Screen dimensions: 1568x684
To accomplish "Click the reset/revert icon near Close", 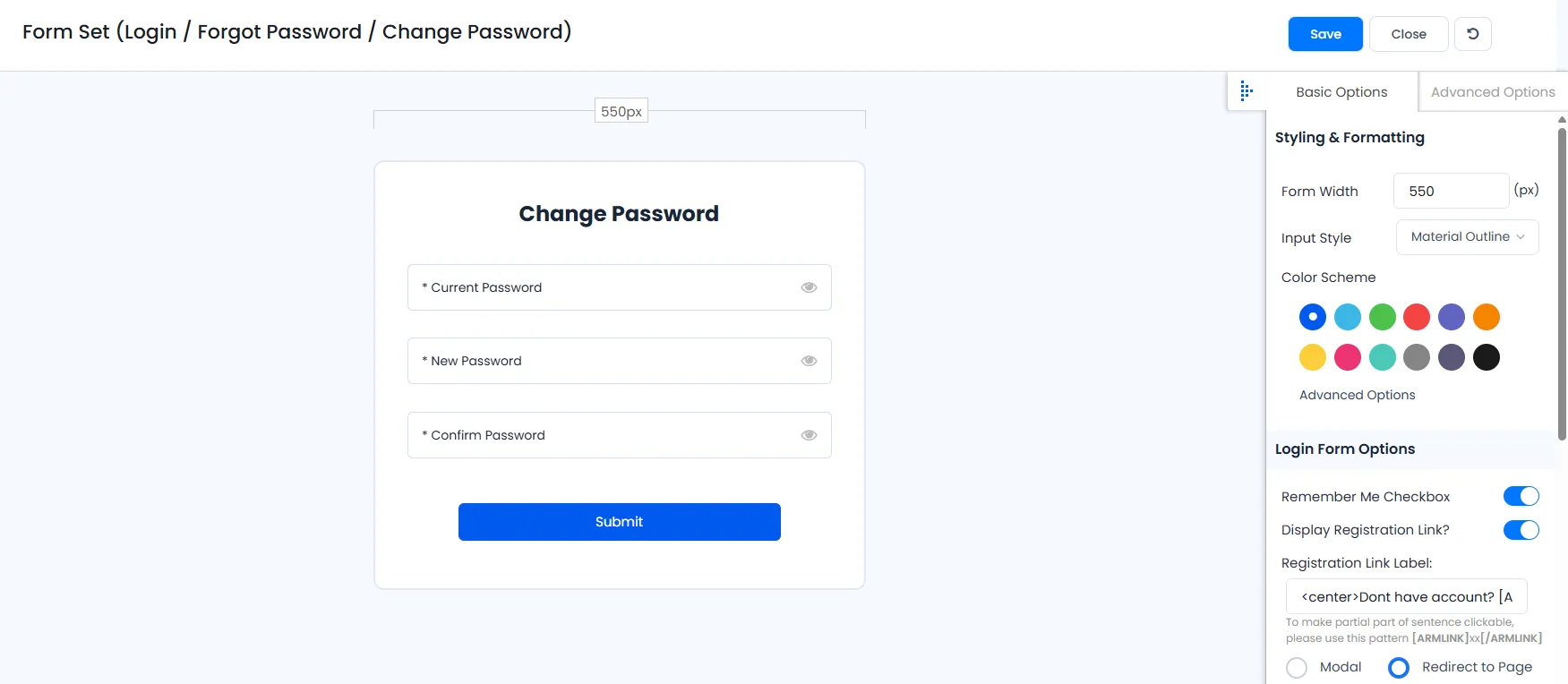I will [x=1472, y=33].
